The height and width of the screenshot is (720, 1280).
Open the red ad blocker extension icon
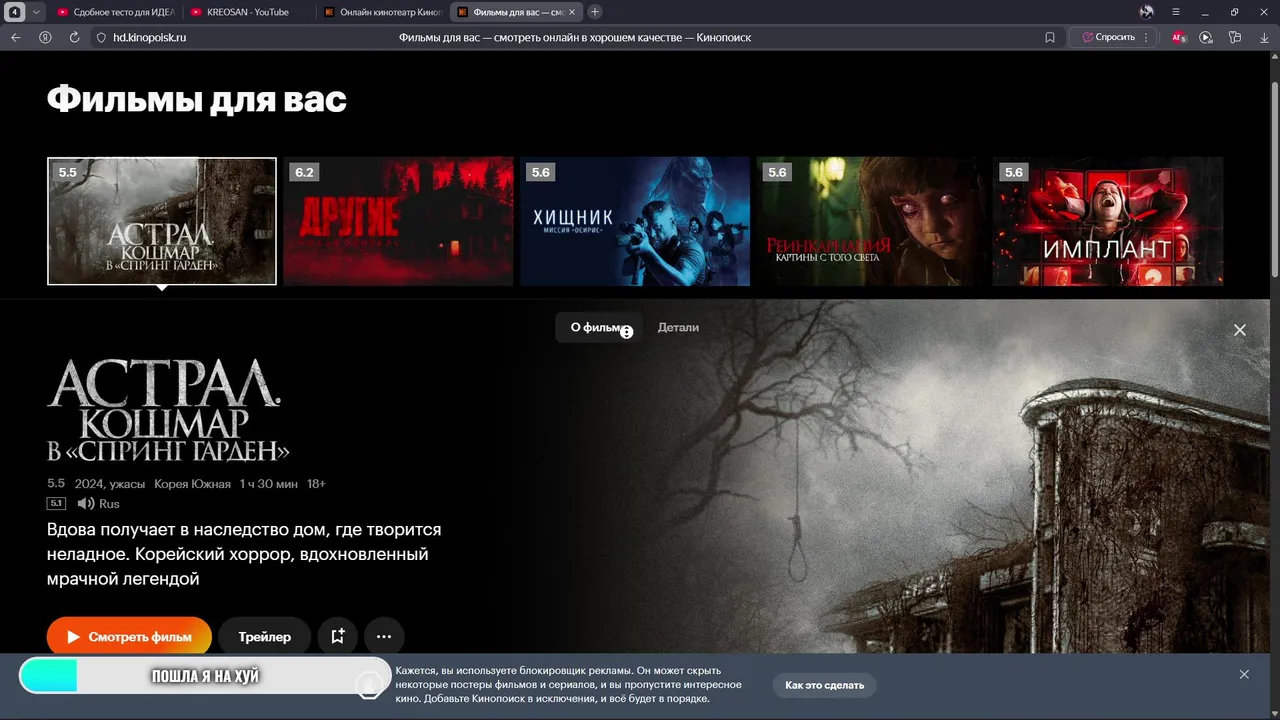coord(1178,37)
